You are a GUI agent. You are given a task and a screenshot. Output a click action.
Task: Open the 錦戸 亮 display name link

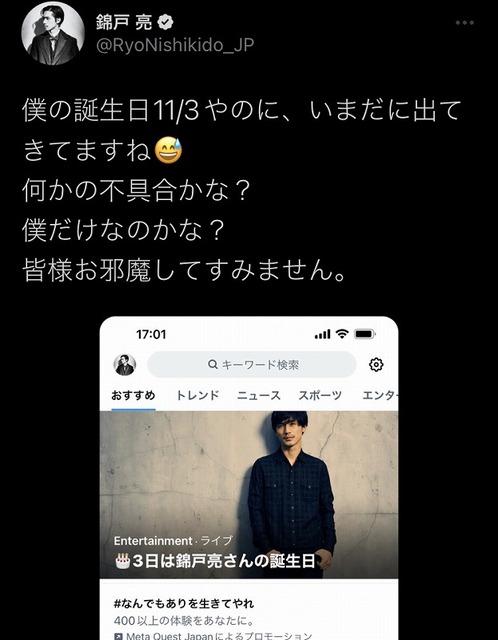[x=124, y=22]
